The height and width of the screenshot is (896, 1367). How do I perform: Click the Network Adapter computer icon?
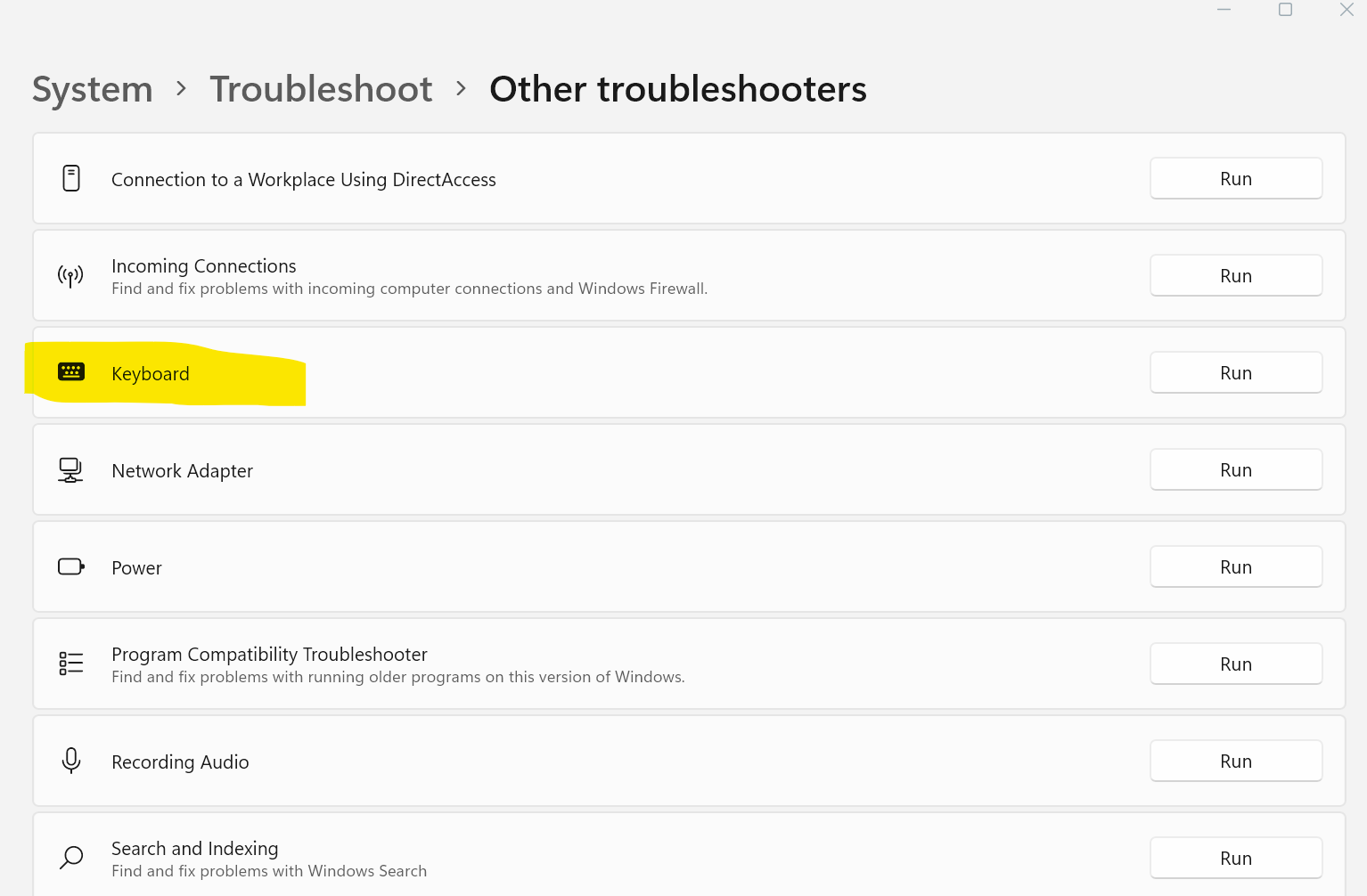click(x=70, y=470)
